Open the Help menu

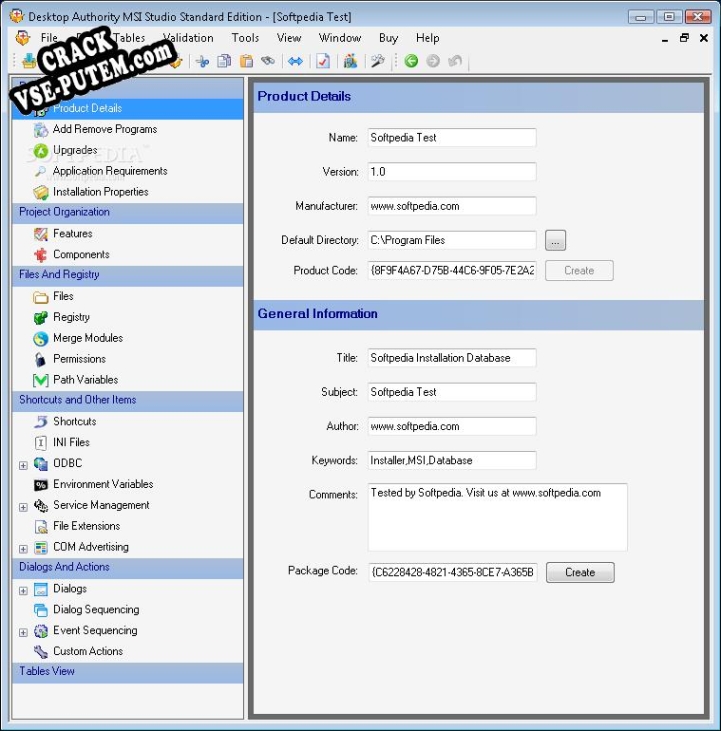point(427,38)
